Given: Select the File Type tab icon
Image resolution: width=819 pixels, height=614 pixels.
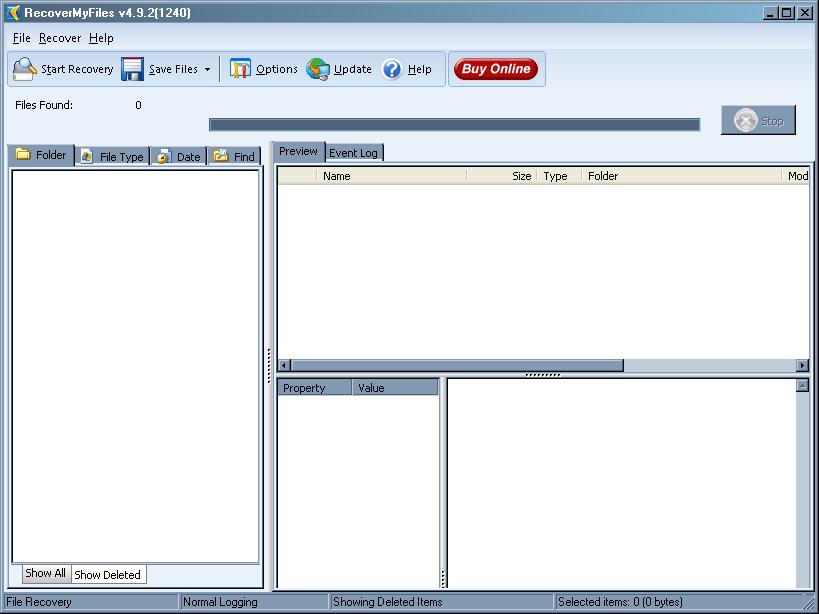Looking at the screenshot, I should click(87, 156).
